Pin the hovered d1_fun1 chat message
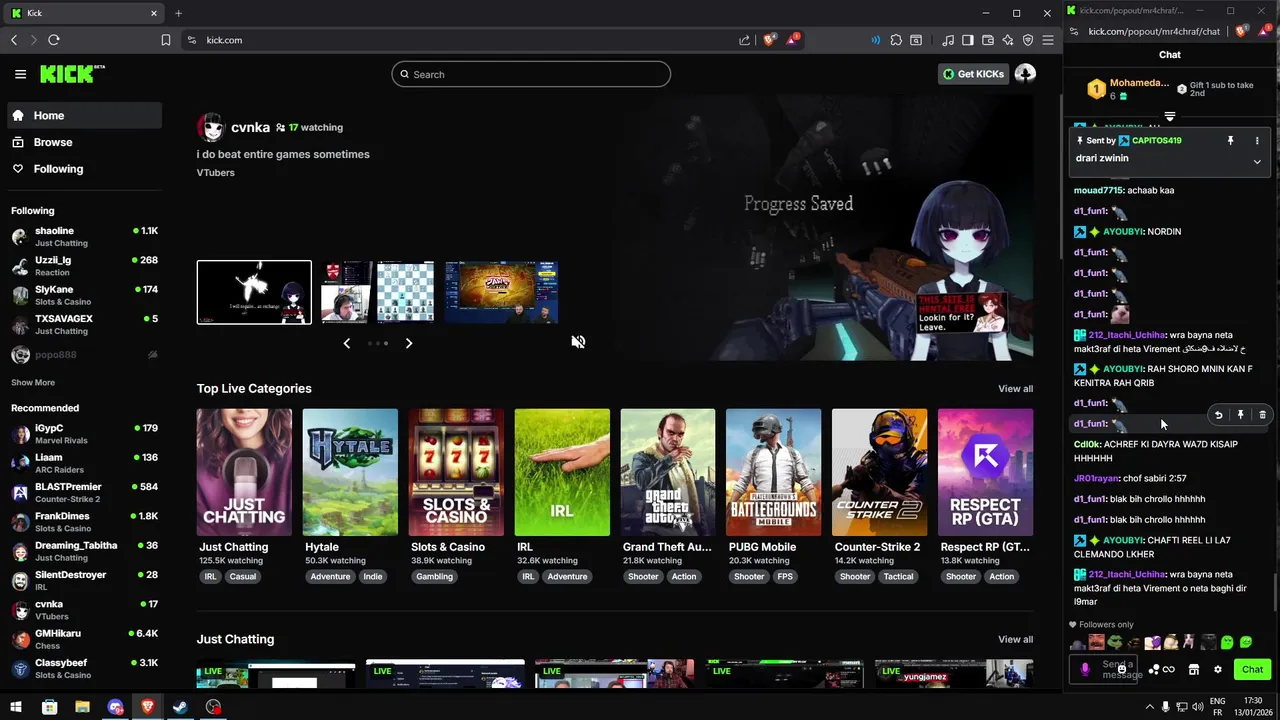1280x720 pixels. (x=1241, y=415)
